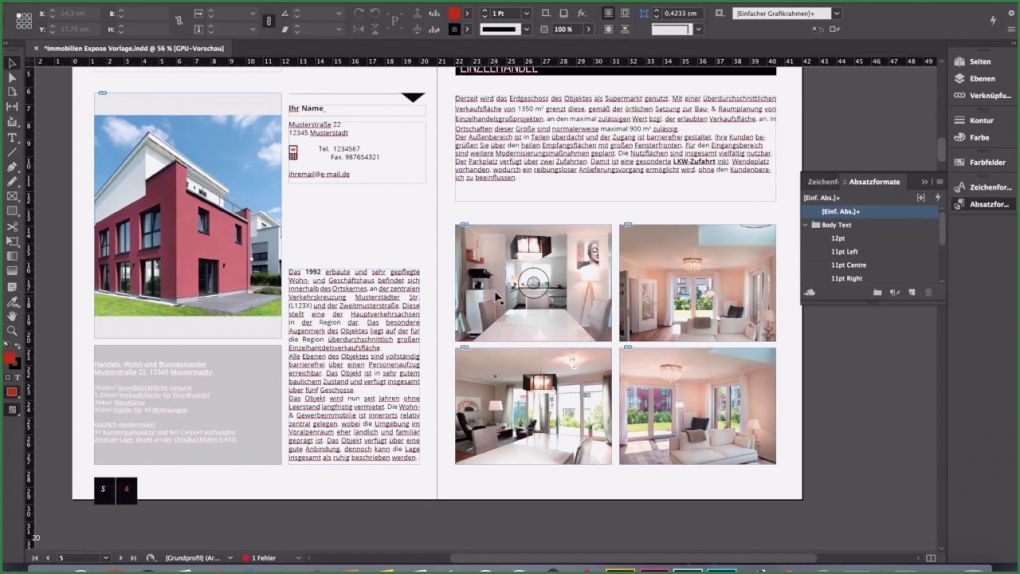Select the Type tool in the toolbox

12,137
